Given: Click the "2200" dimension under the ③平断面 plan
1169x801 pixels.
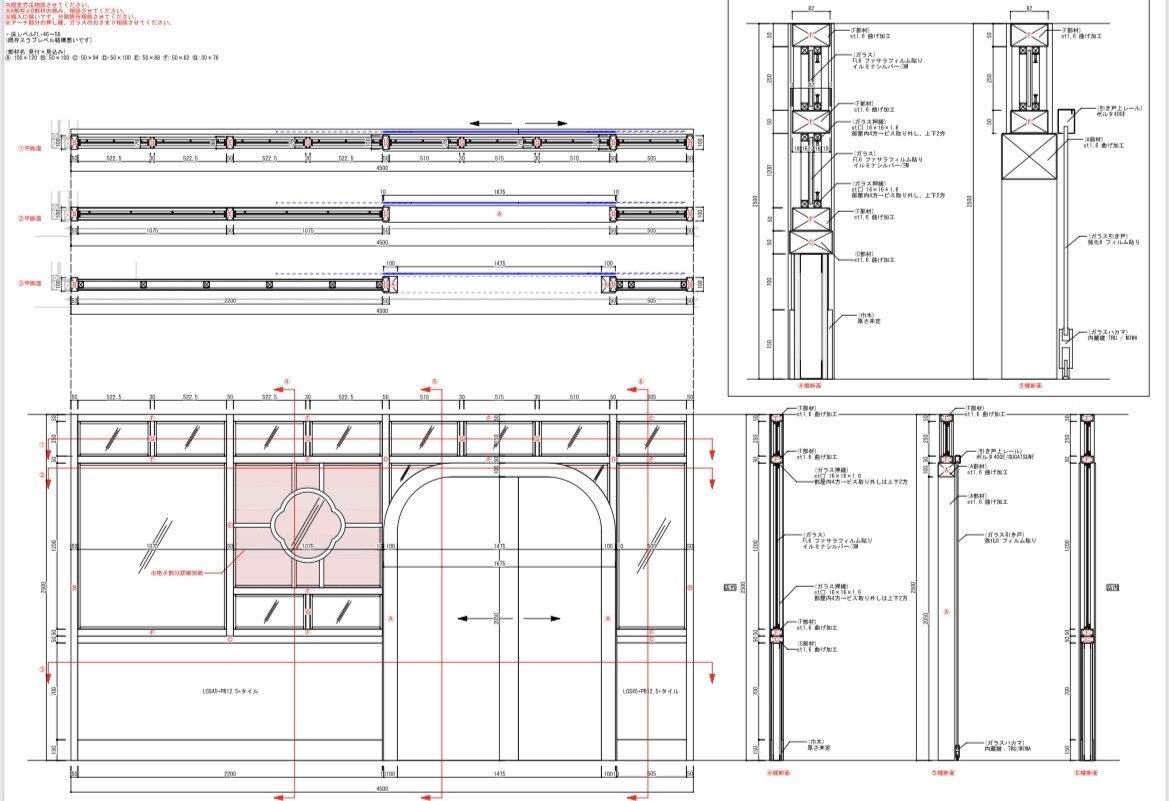Looking at the screenshot, I should (x=230, y=301).
